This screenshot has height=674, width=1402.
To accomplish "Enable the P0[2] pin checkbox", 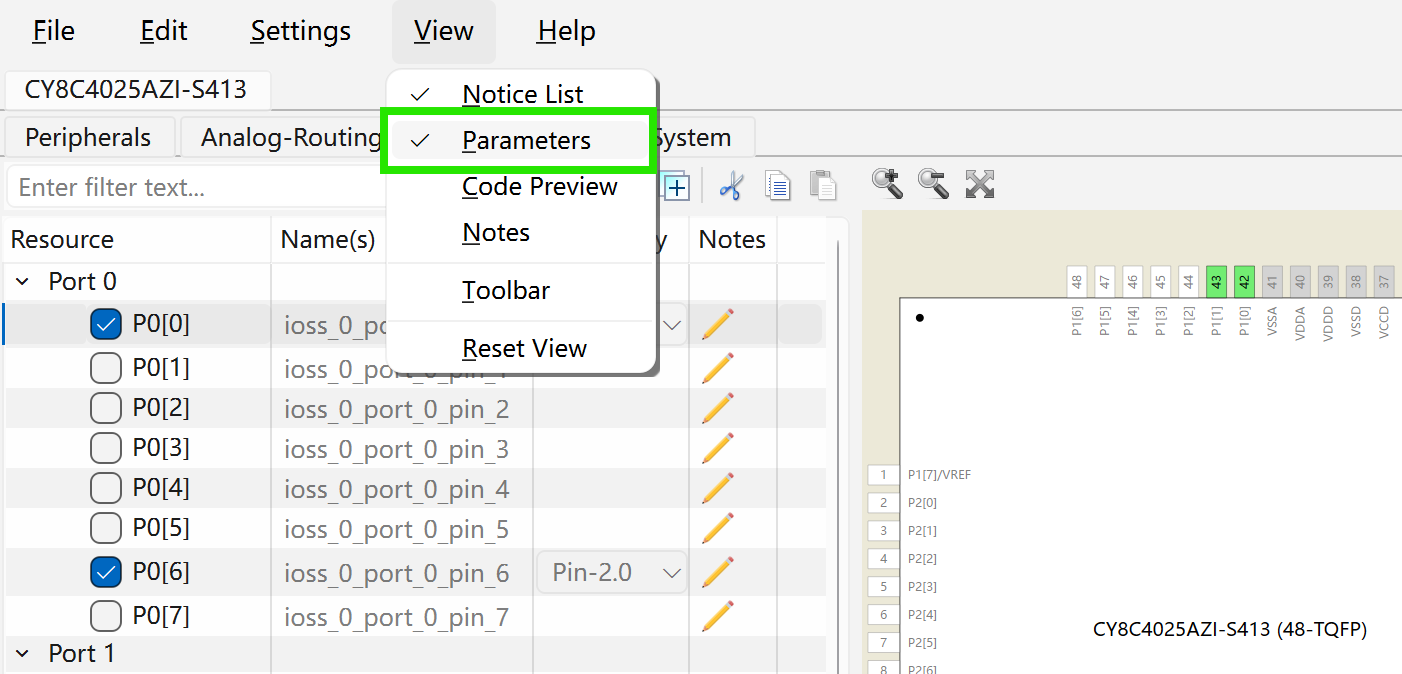I will point(106,408).
